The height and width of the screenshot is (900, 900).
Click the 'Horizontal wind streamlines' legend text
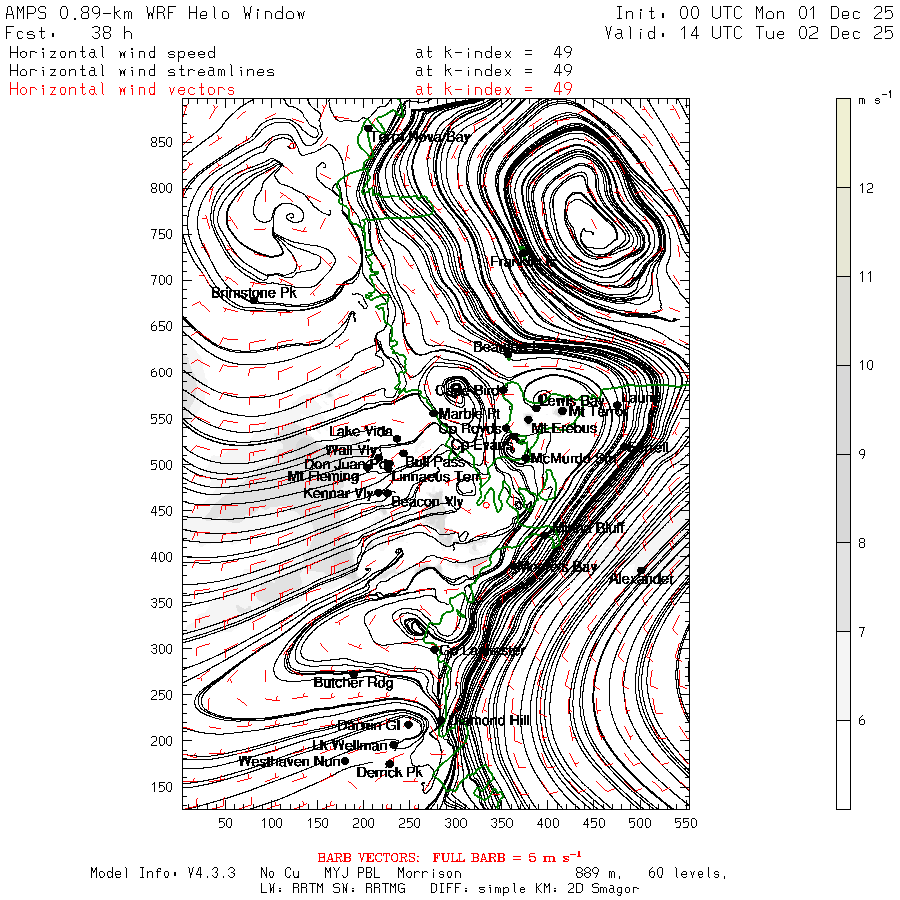[x=142, y=71]
